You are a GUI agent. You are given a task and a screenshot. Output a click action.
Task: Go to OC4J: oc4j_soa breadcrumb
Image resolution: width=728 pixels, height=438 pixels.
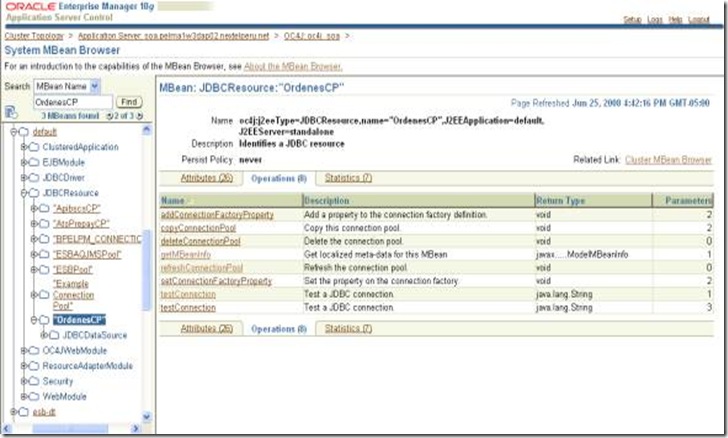coord(312,36)
